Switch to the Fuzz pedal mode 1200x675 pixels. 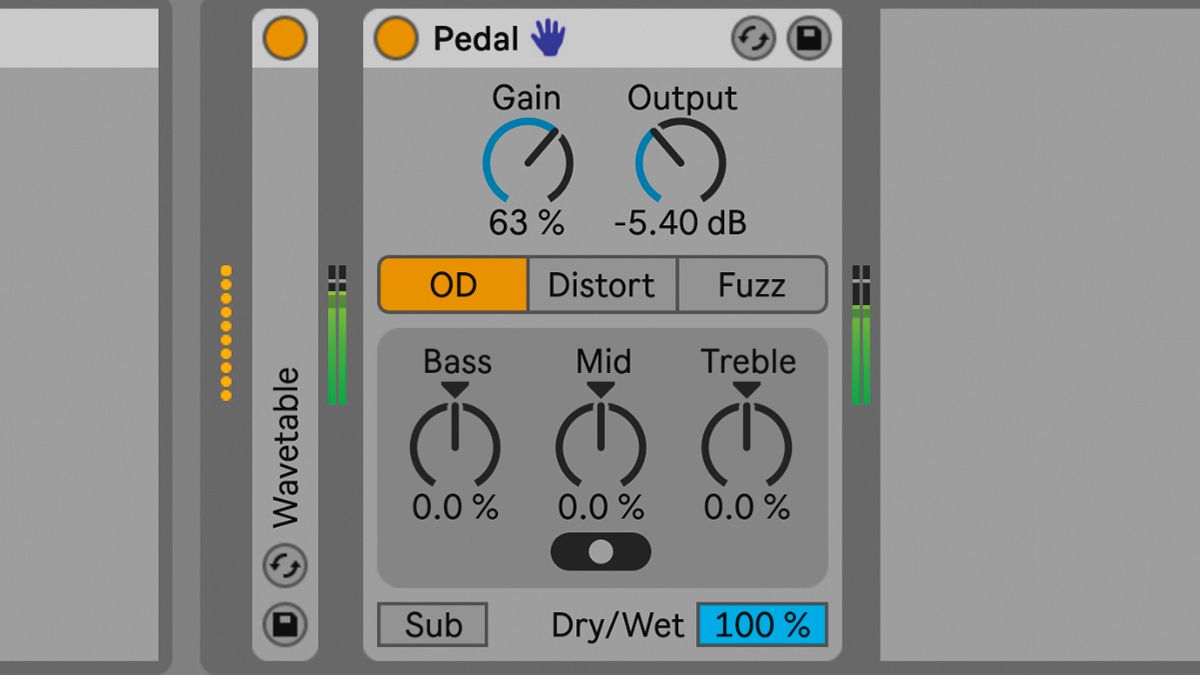coord(752,285)
